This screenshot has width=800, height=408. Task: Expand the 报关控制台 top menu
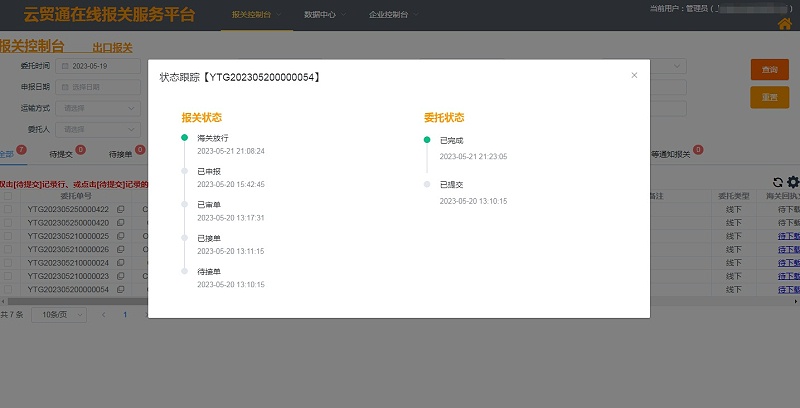(x=257, y=15)
